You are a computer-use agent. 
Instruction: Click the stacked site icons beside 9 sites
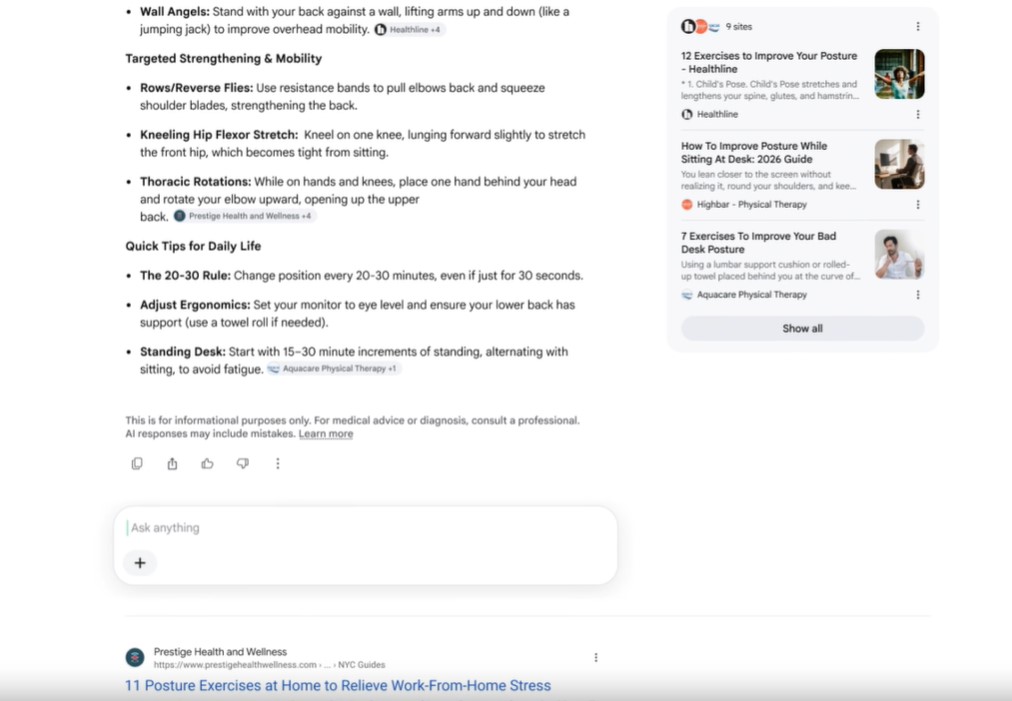pos(700,26)
